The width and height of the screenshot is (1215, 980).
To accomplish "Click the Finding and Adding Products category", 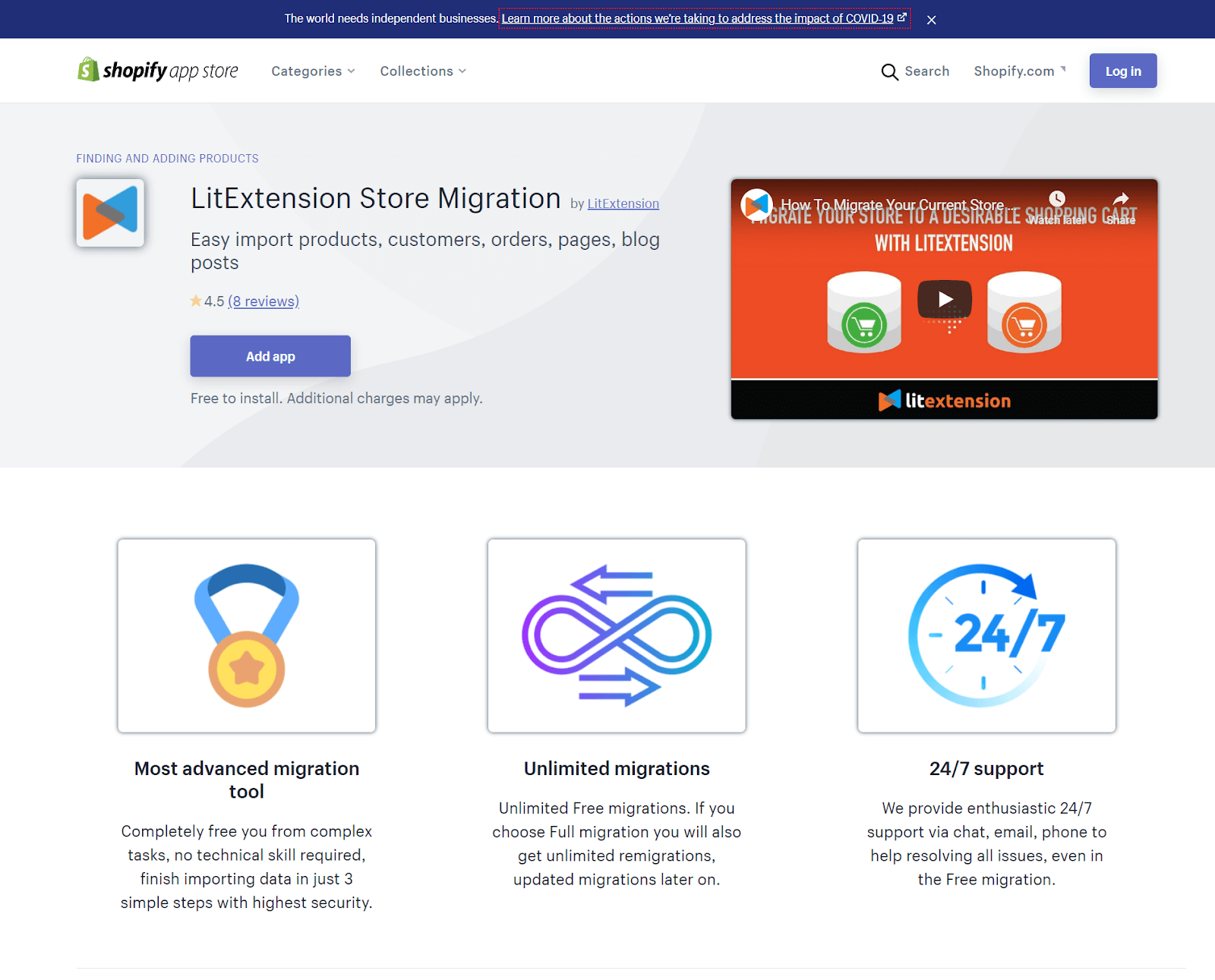I will click(167, 159).
